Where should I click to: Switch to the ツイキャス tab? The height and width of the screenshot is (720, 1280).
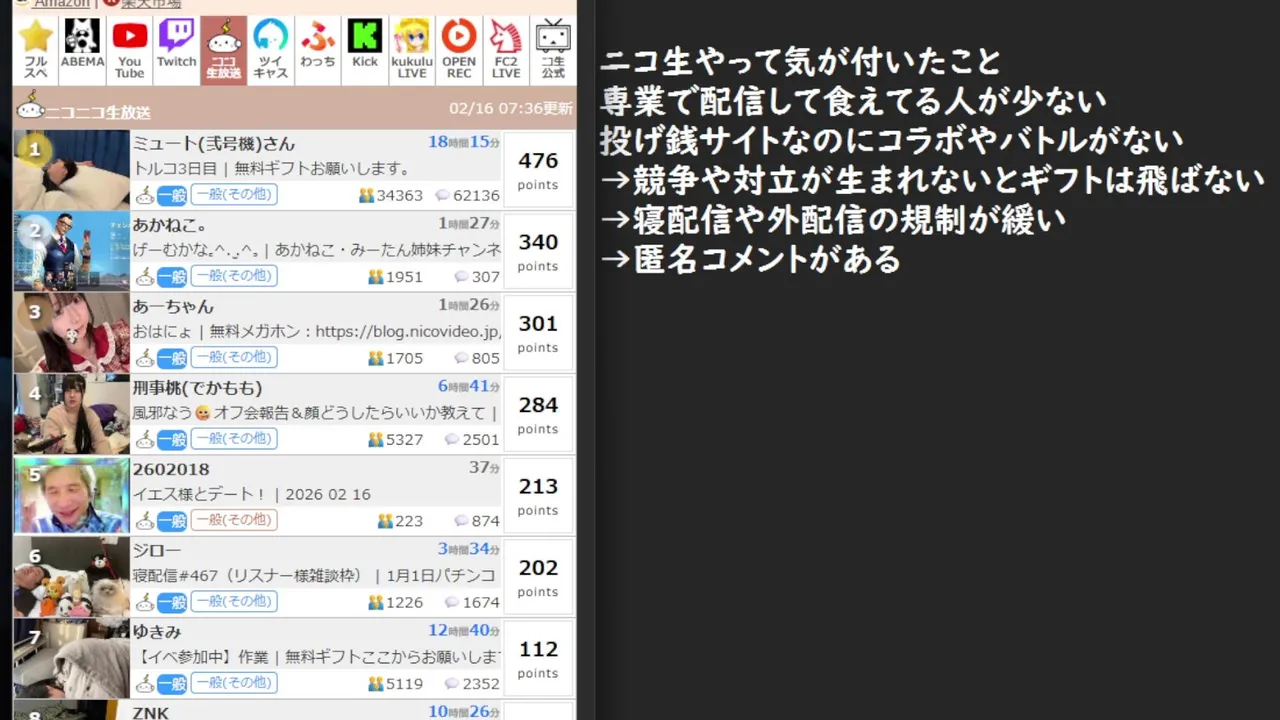tap(271, 50)
